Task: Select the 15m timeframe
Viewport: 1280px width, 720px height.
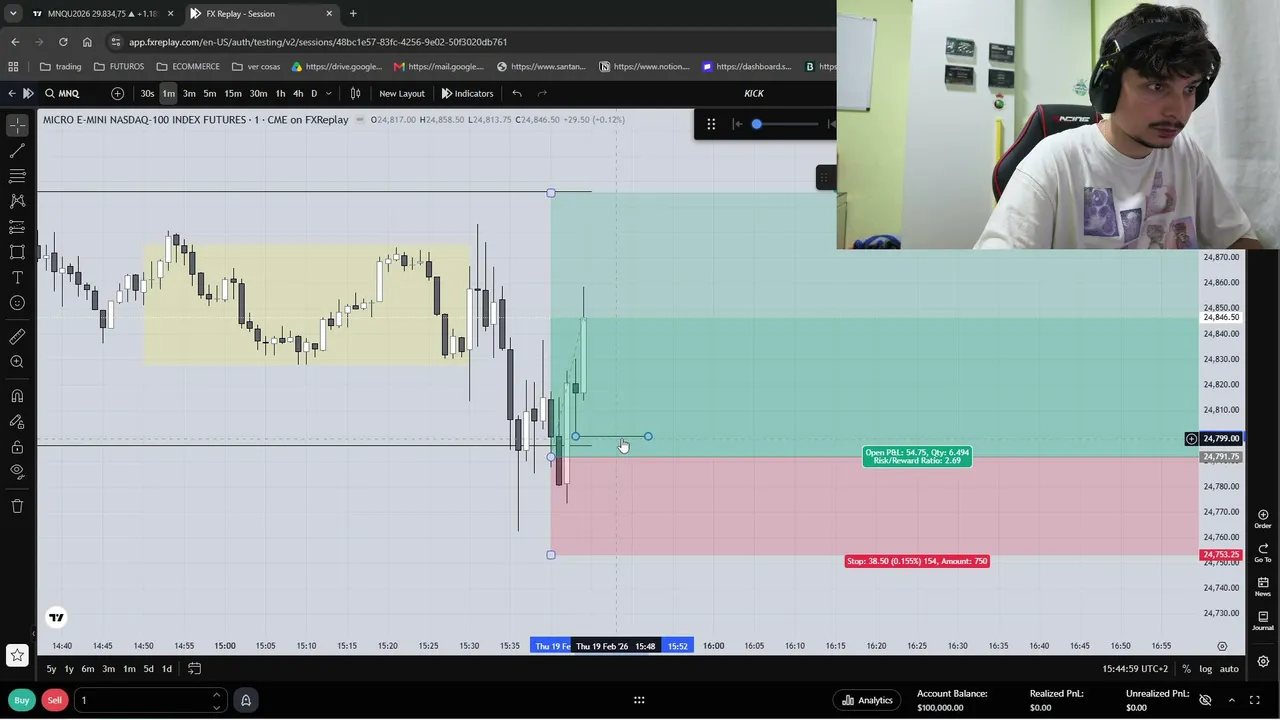Action: [233, 93]
